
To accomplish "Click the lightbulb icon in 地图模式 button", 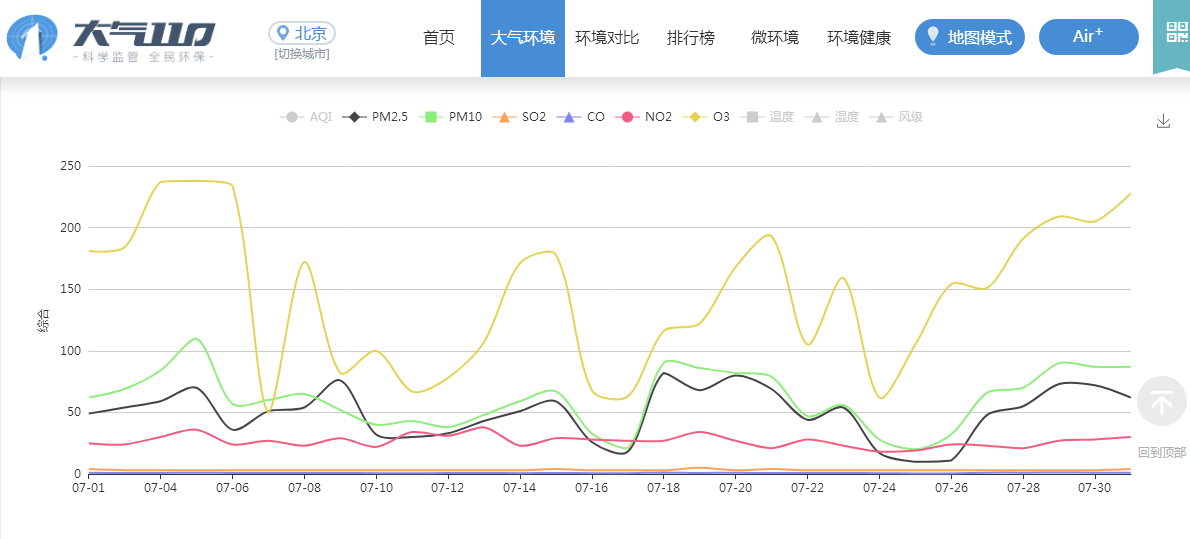I will click(x=933, y=36).
